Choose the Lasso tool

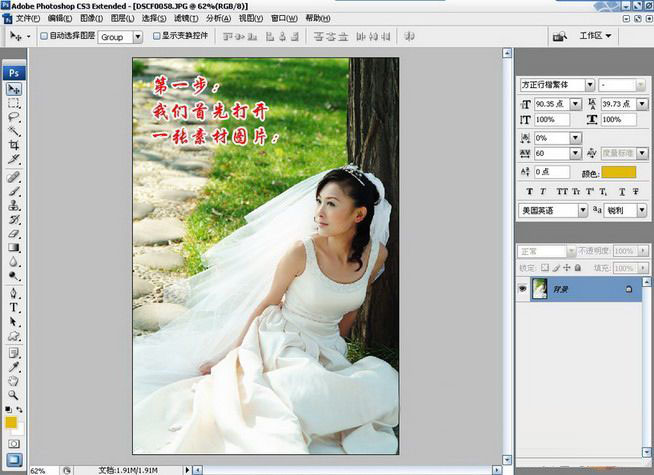[x=14, y=117]
